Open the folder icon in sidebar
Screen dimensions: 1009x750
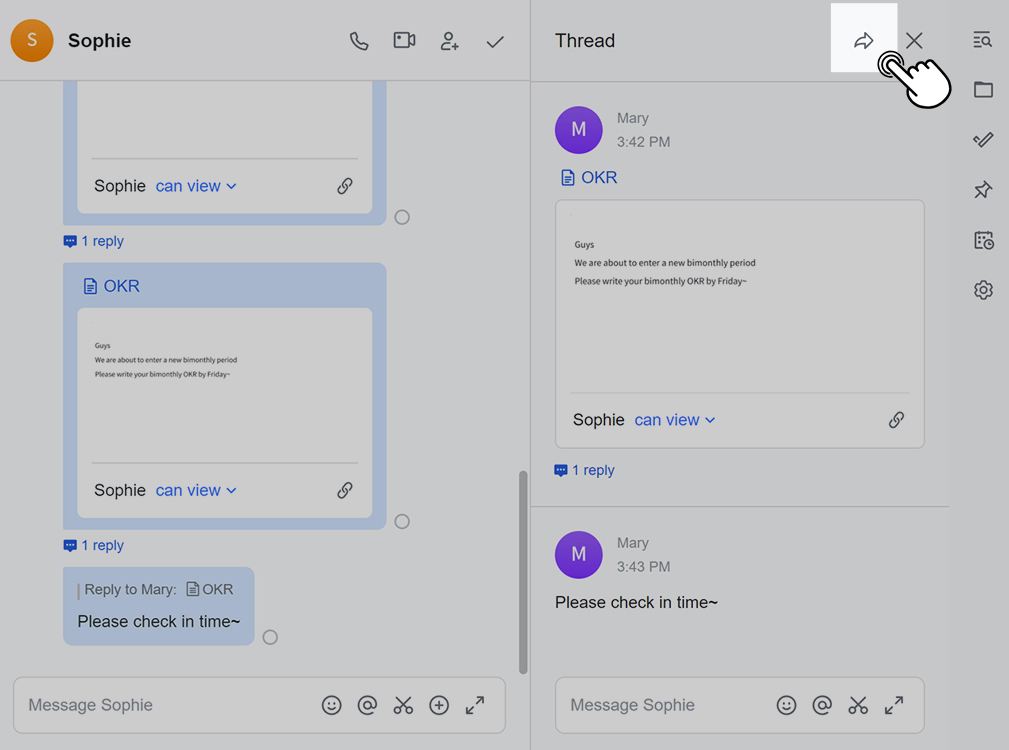coord(983,90)
